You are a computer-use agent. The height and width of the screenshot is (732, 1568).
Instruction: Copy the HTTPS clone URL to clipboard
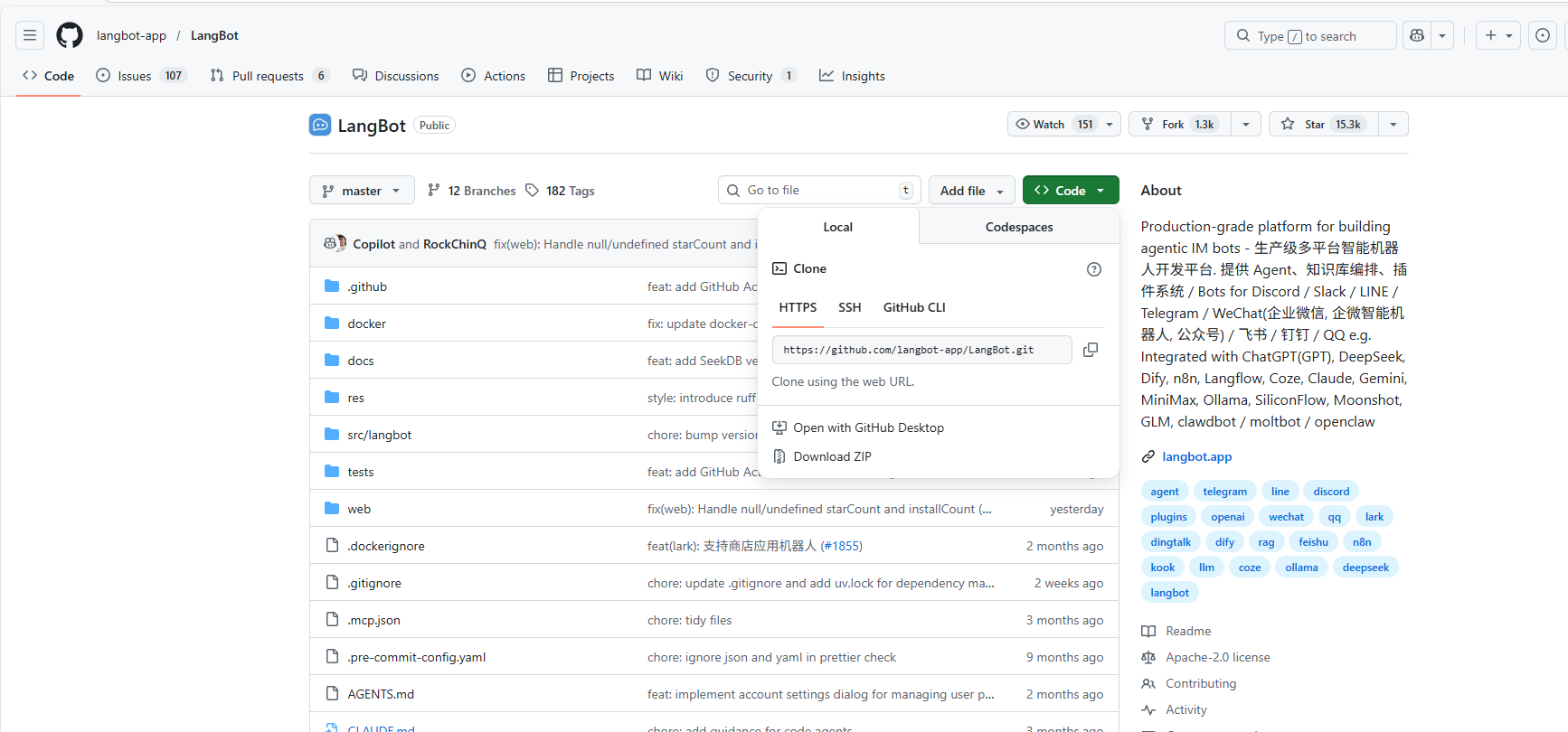pos(1091,350)
